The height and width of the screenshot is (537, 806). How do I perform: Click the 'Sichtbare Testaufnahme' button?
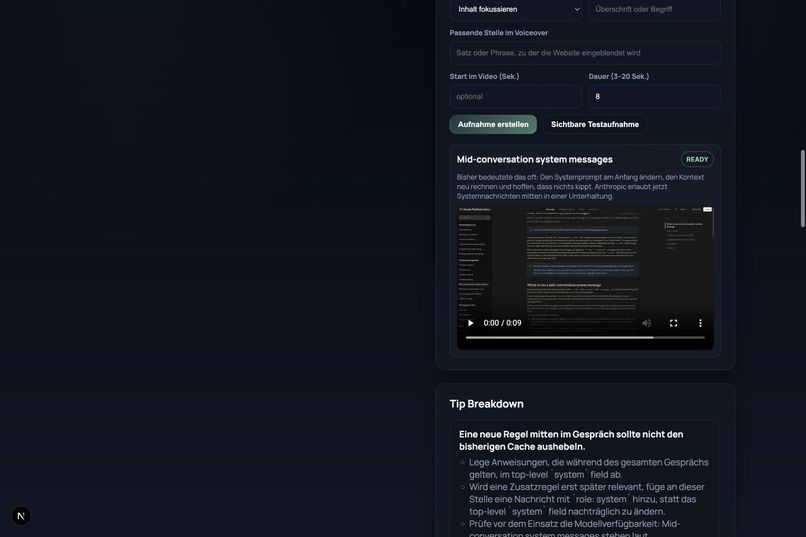(x=595, y=124)
